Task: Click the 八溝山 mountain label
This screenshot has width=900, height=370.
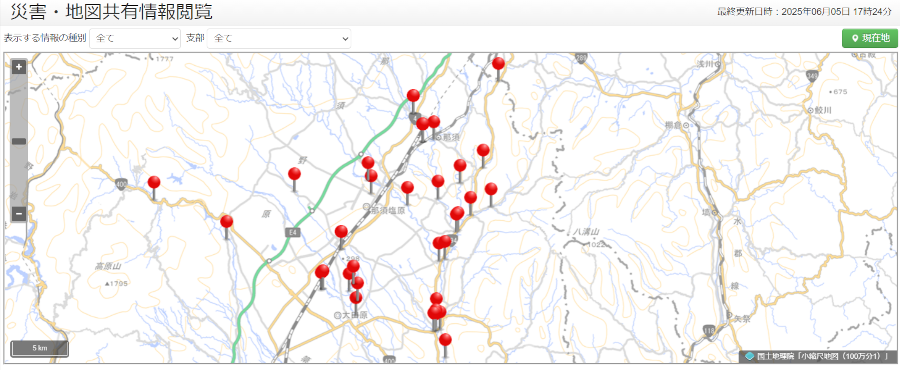Action: click(x=587, y=232)
